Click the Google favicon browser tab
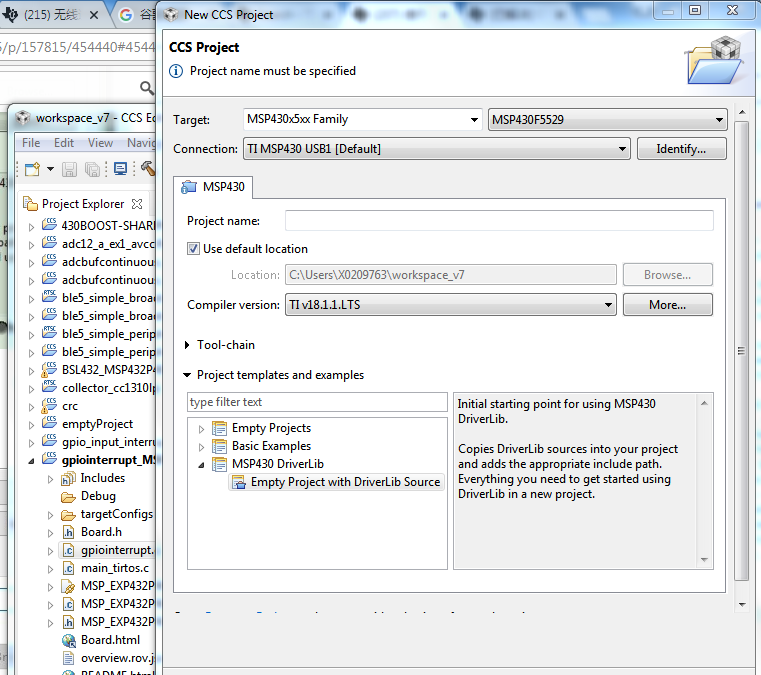This screenshot has height=675, width=761. pos(126,15)
